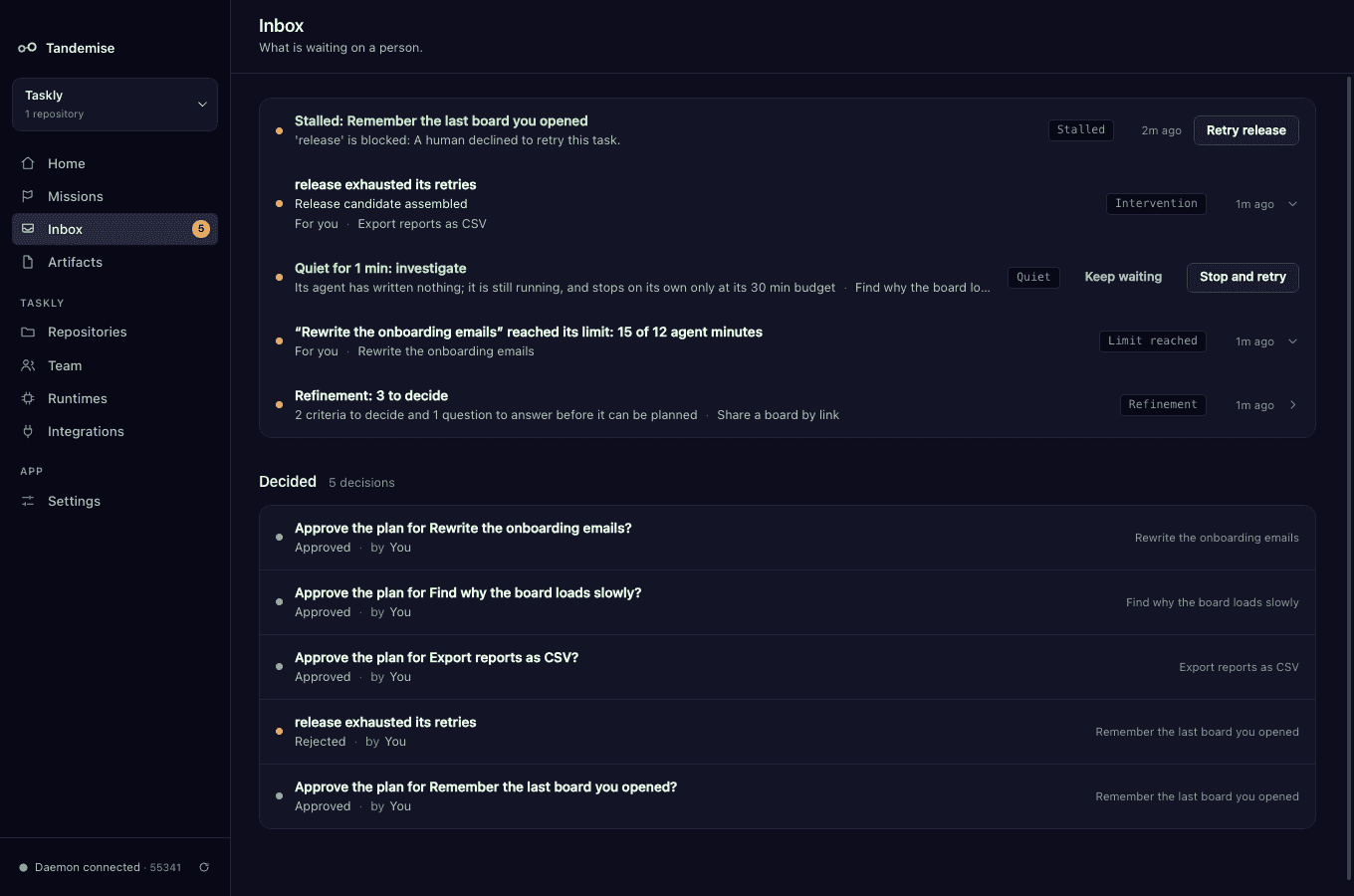Open the Refinement item arrow

[x=1293, y=405]
